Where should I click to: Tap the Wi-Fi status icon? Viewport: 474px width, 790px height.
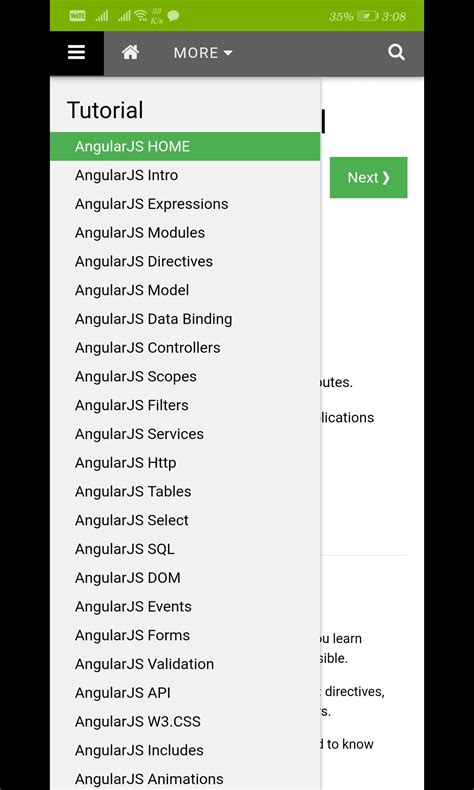point(141,16)
